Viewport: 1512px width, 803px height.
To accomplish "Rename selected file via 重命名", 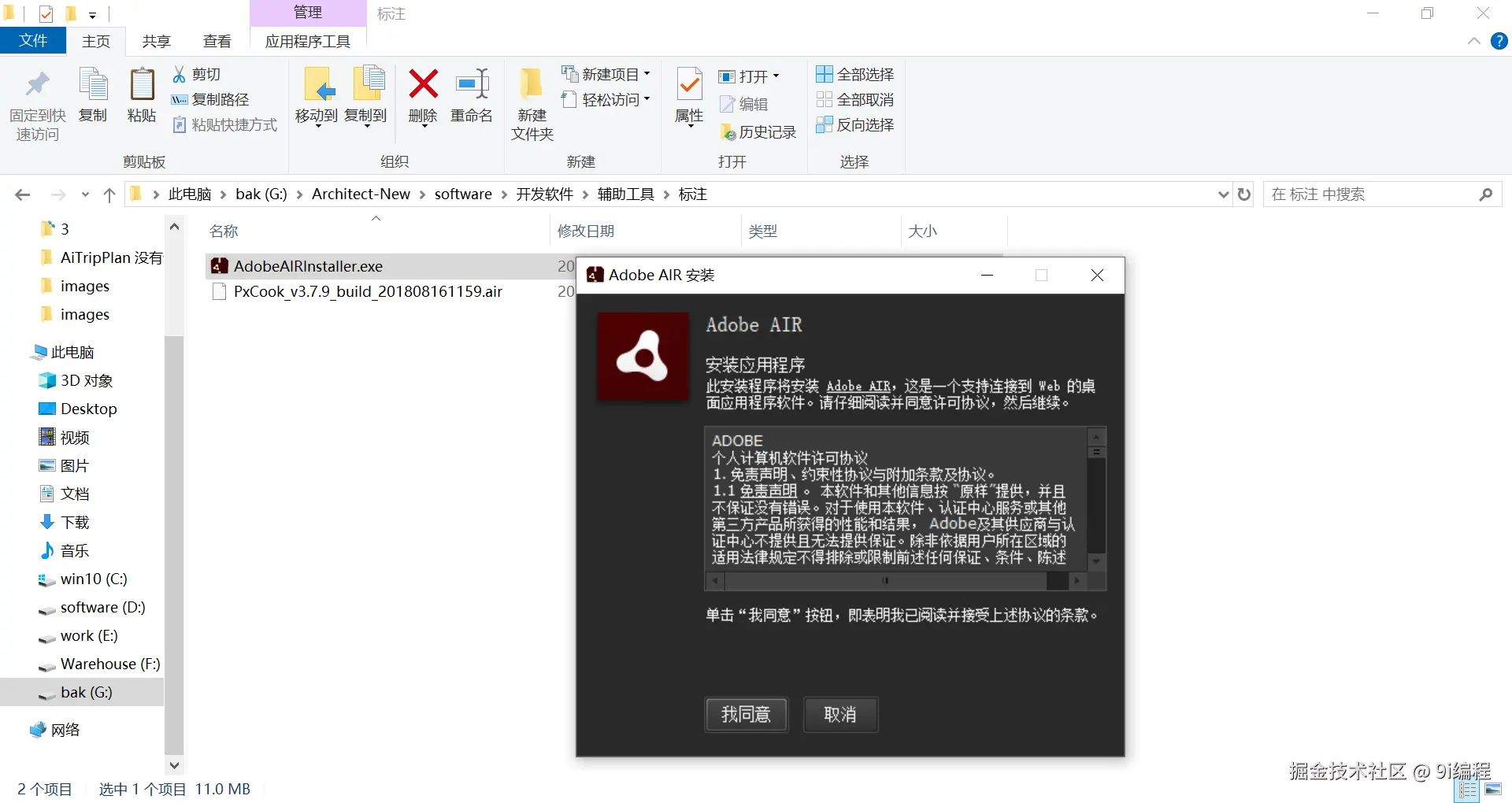I will pyautogui.click(x=472, y=95).
